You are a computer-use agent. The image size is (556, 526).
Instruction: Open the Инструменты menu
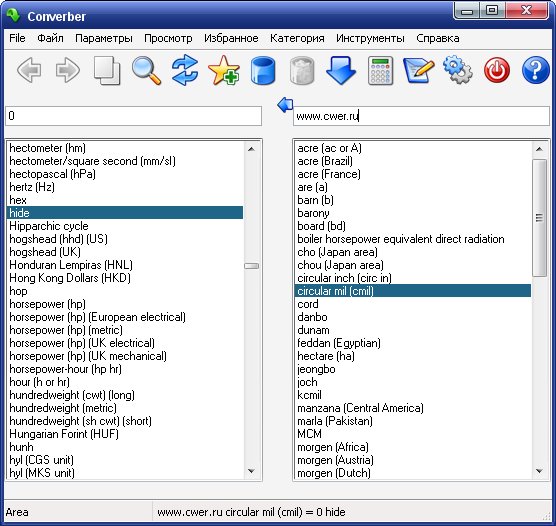370,38
